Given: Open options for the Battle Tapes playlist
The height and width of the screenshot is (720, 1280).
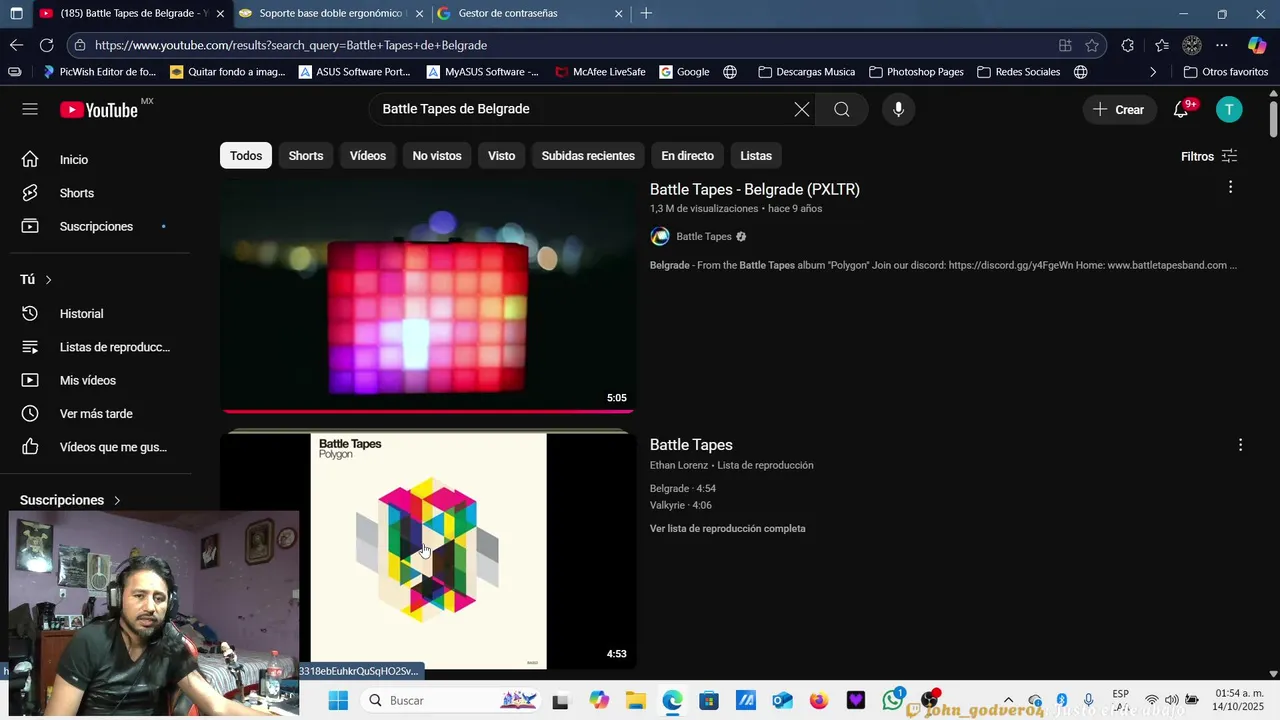Looking at the screenshot, I should tap(1240, 445).
